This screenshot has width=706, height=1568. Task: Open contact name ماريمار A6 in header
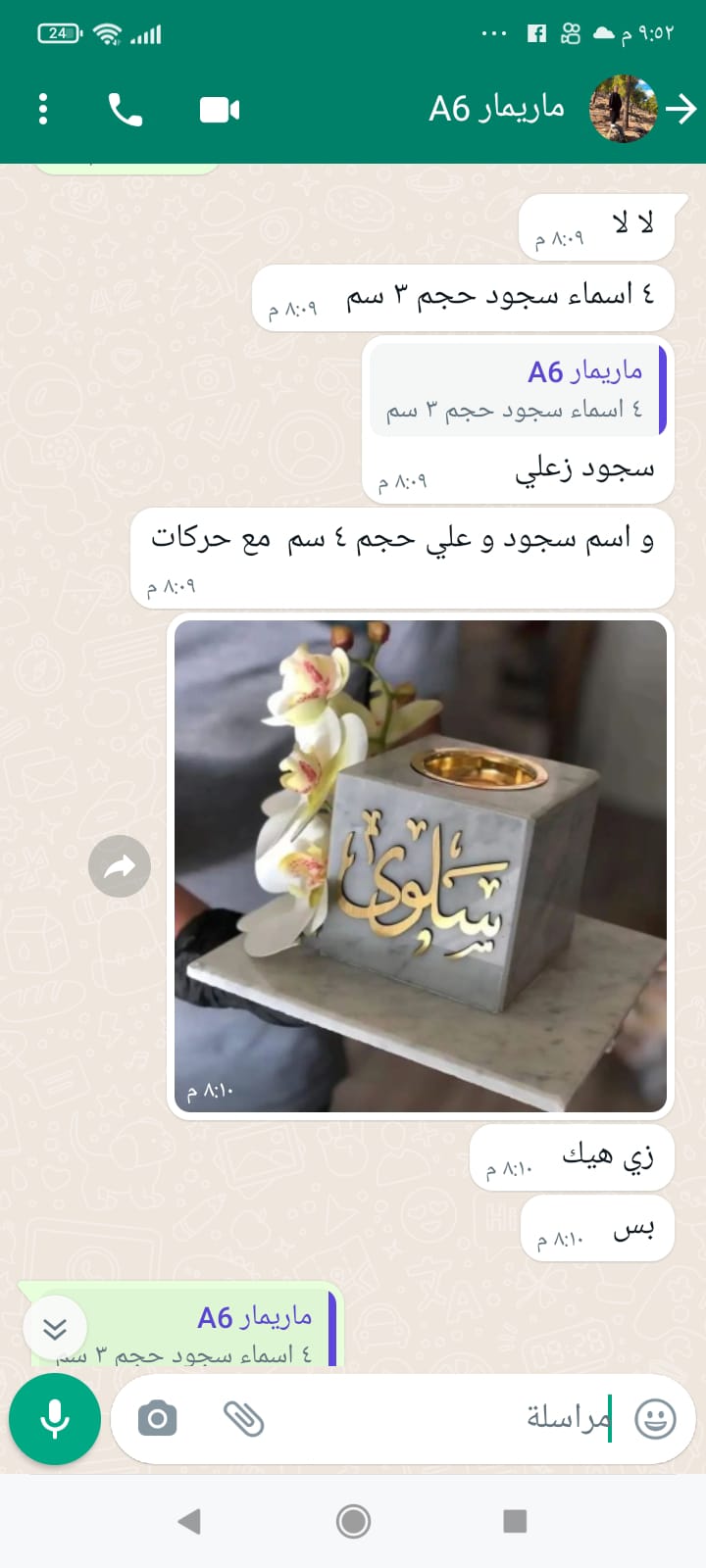click(x=497, y=109)
